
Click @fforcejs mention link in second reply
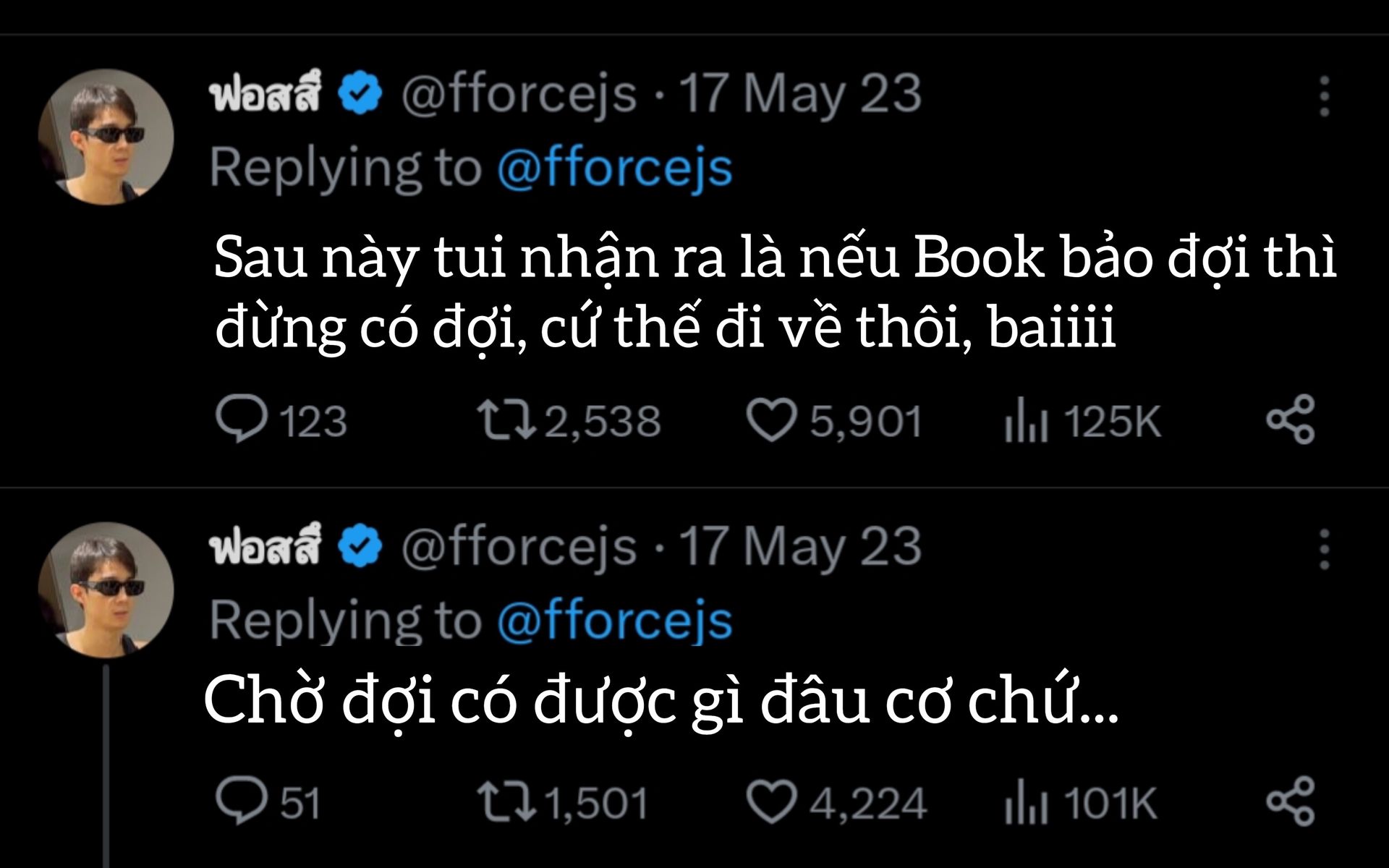click(x=614, y=621)
